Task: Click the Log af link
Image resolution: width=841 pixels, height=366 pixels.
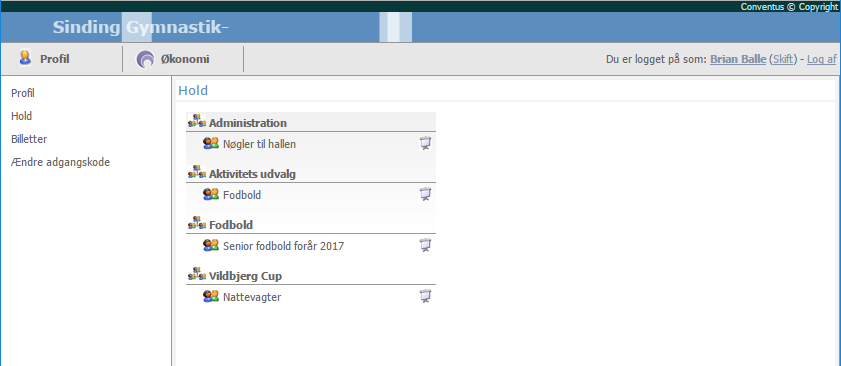Action: coord(822,59)
